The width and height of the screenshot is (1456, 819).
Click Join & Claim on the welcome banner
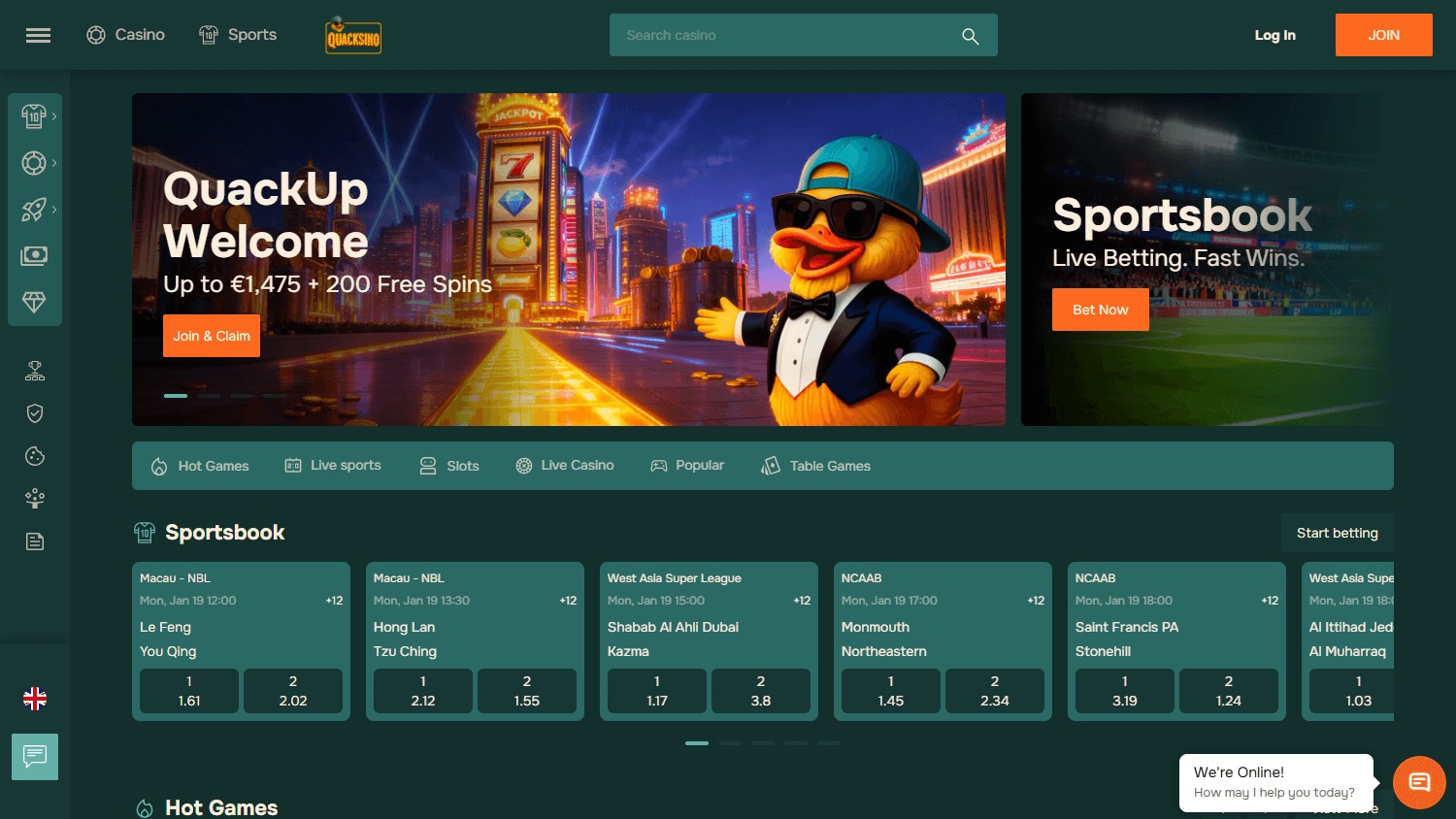pyautogui.click(x=211, y=335)
